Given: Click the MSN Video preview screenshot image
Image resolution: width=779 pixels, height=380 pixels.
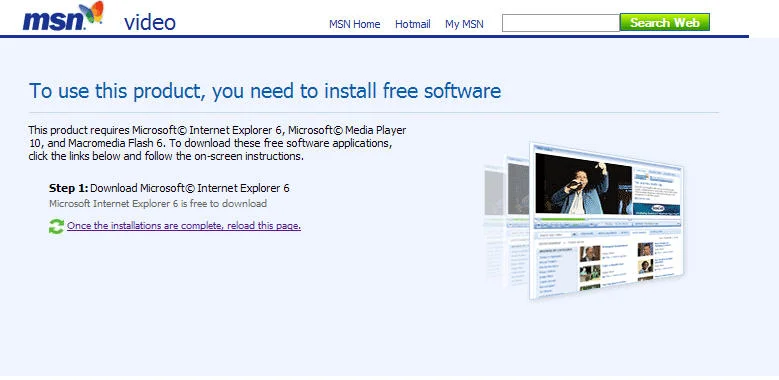Looking at the screenshot, I should tap(584, 221).
